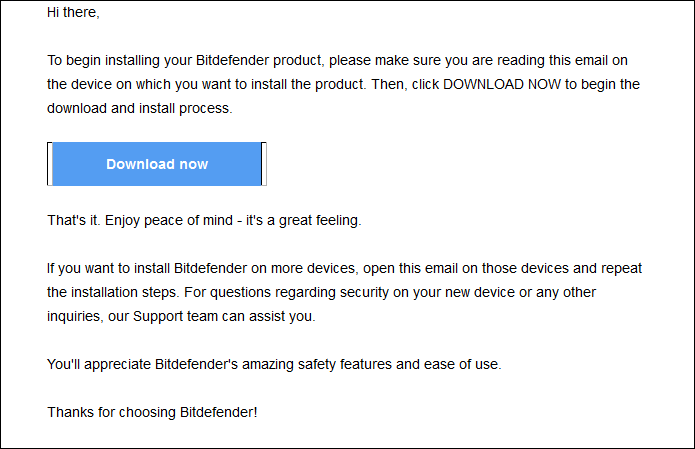Click the right bracket edge of Download button
Screen dimensions: 695x449
[x=264, y=164]
